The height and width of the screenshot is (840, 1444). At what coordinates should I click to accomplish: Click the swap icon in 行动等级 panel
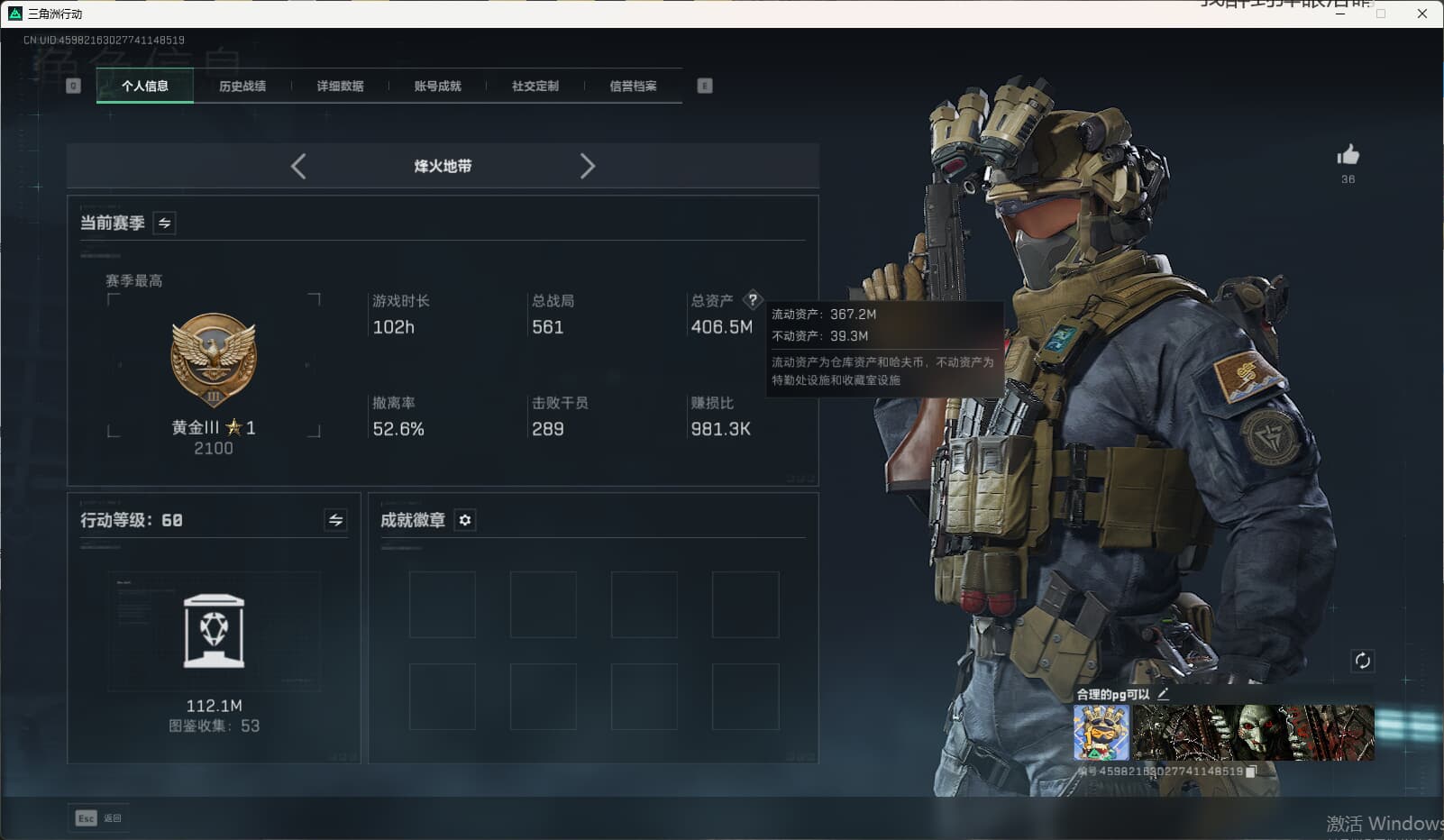tap(334, 520)
